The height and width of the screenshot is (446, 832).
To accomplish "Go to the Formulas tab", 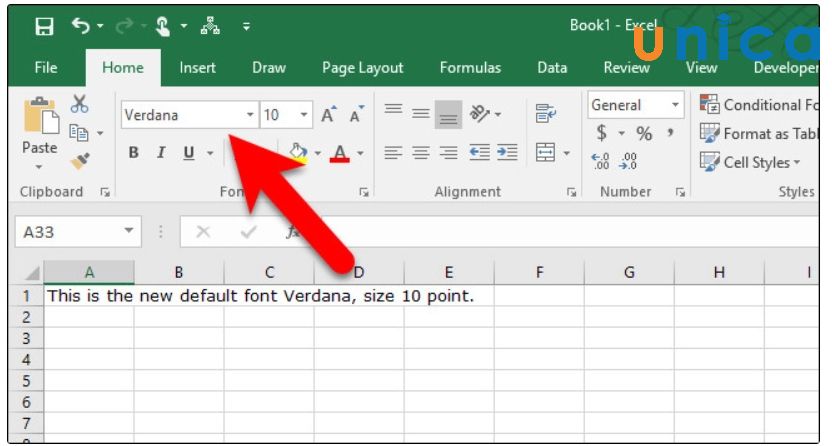I will (x=470, y=67).
